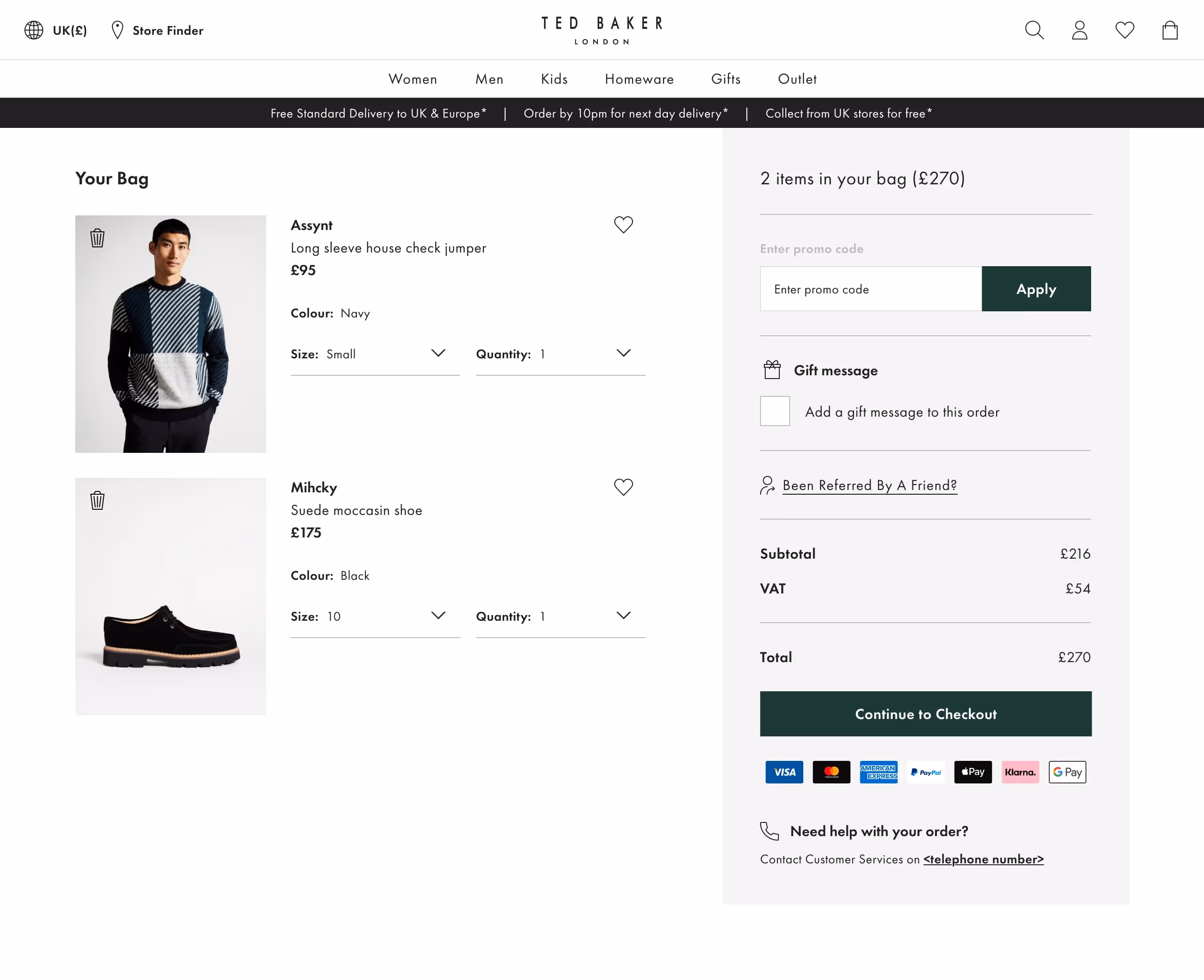1204x980 pixels.
Task: Select the Apple Pay icon
Action: 973,772
